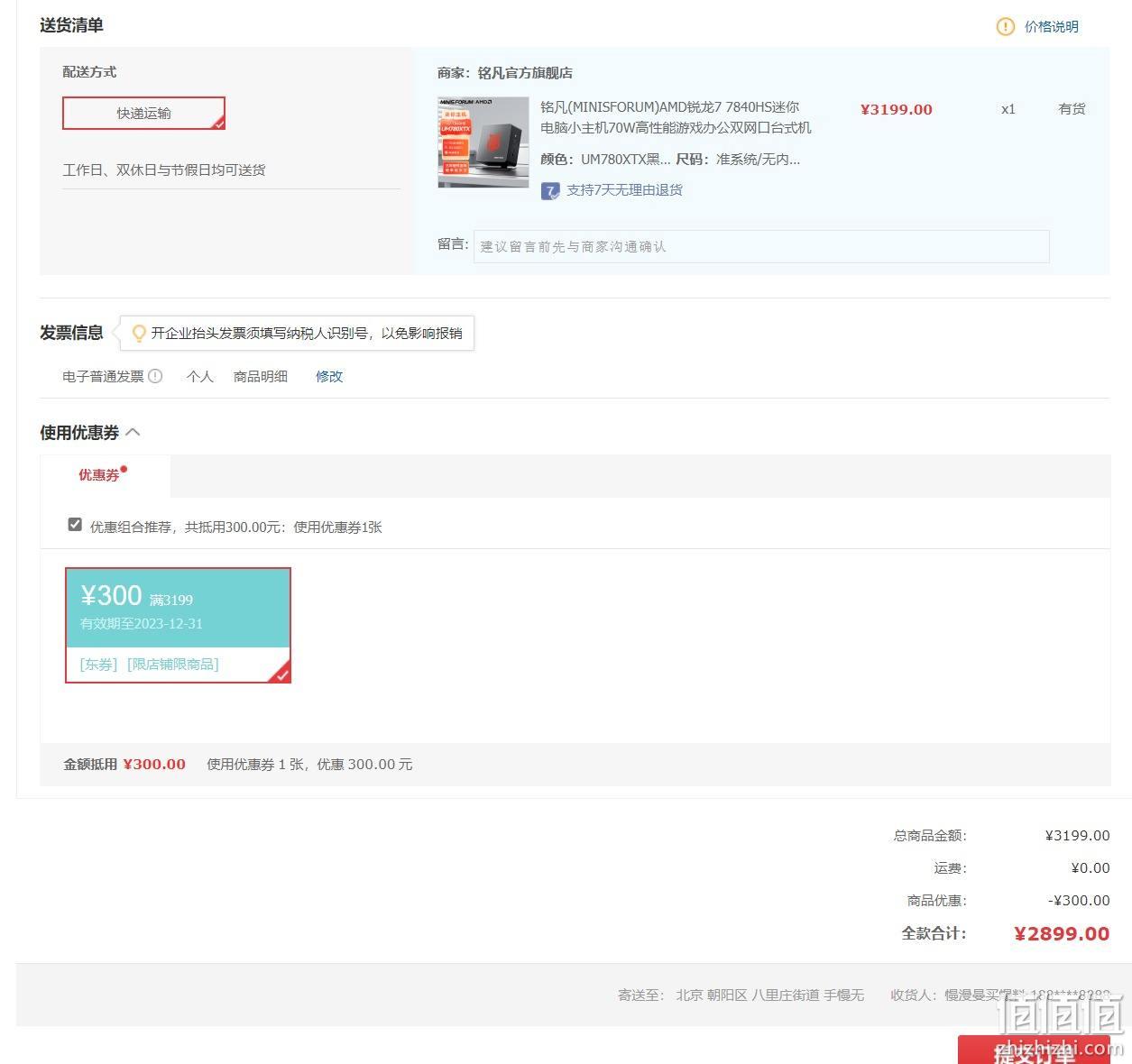The width and height of the screenshot is (1132, 1064).
Task: Select 快递运输 delivery method
Action: point(143,113)
